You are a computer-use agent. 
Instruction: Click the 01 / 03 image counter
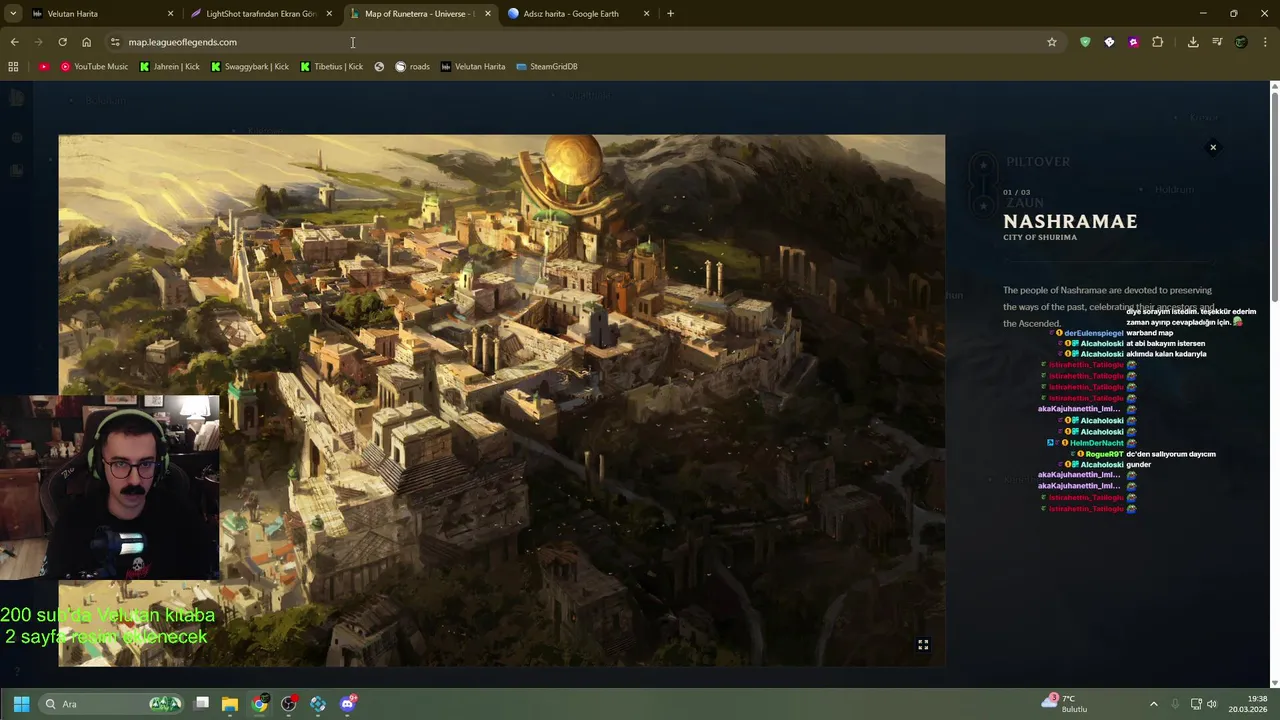click(1016, 192)
